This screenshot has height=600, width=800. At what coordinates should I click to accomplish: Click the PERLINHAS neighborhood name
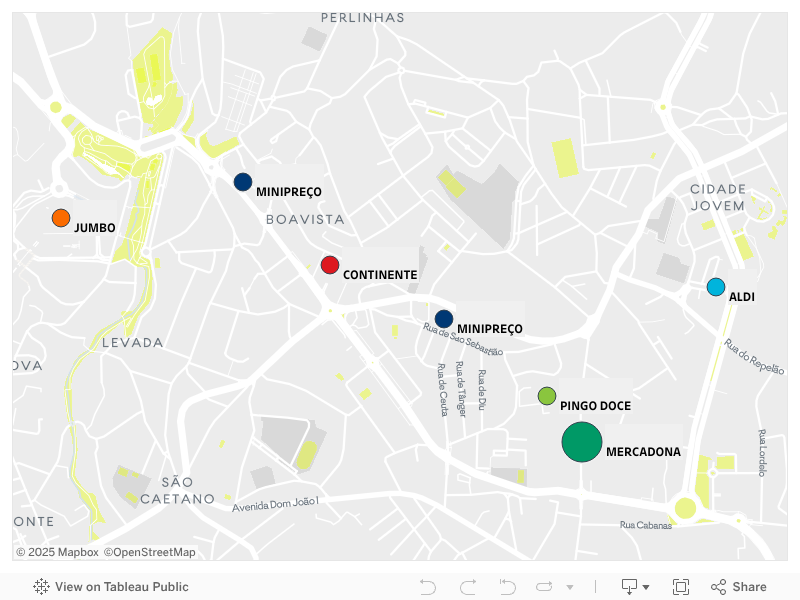coord(363,18)
